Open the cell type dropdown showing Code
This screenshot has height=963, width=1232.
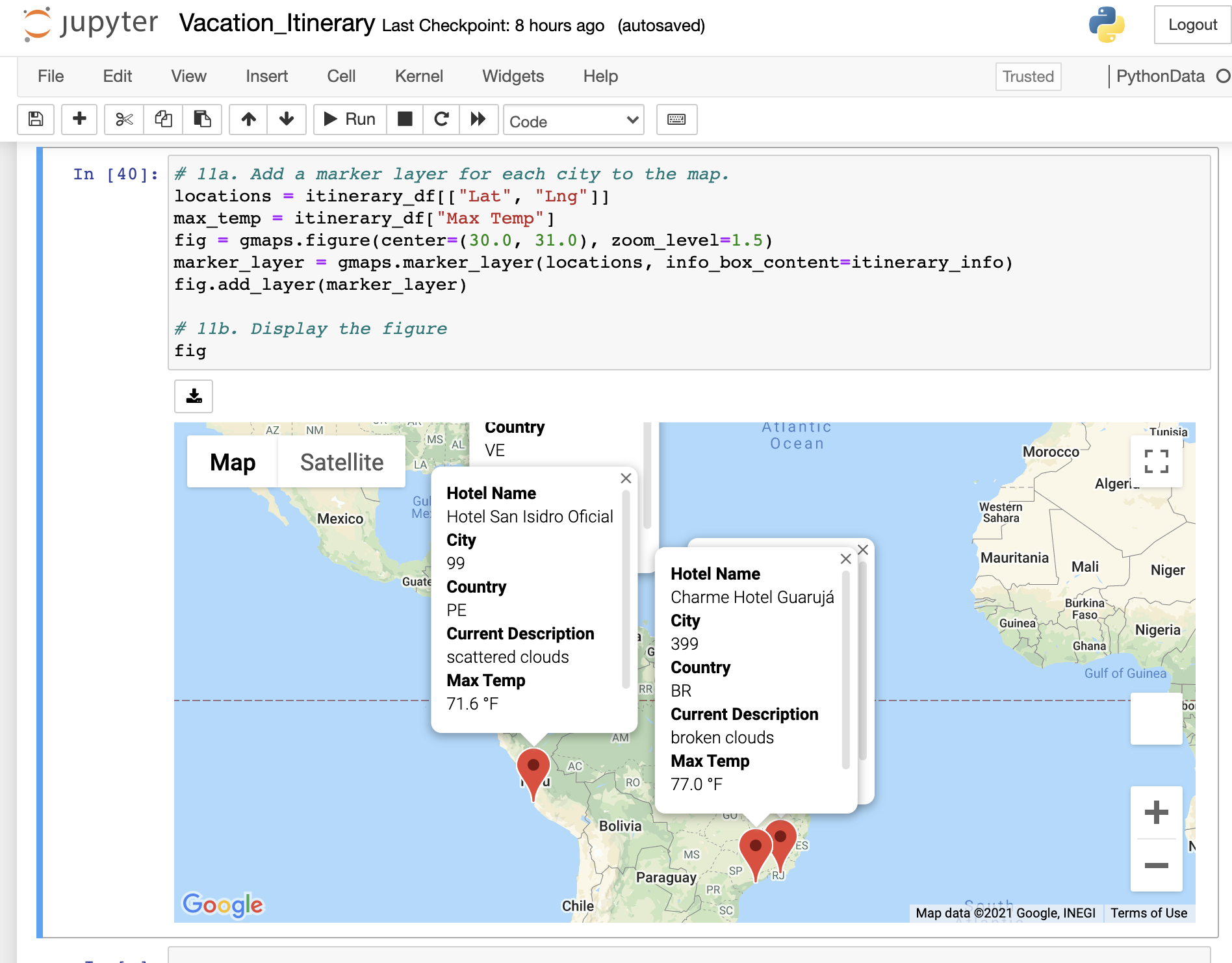573,120
